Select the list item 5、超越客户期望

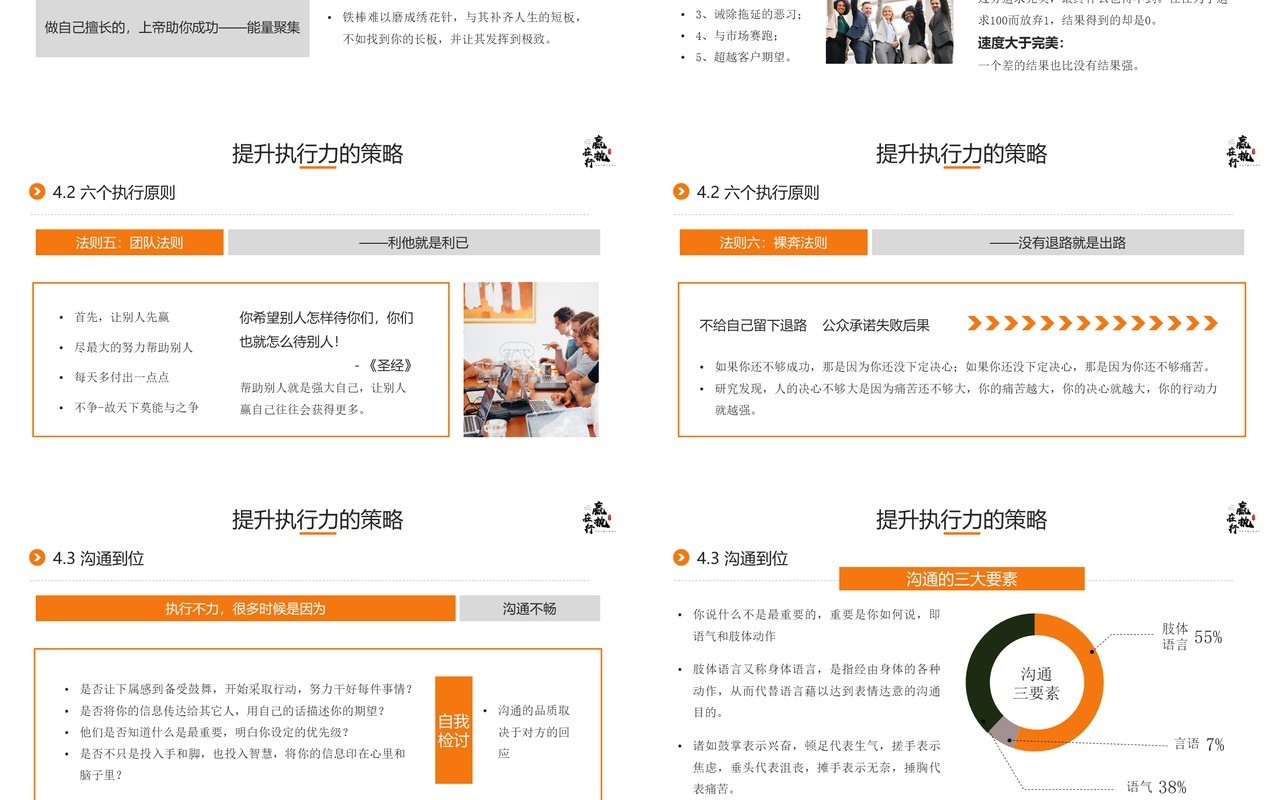click(x=743, y=57)
